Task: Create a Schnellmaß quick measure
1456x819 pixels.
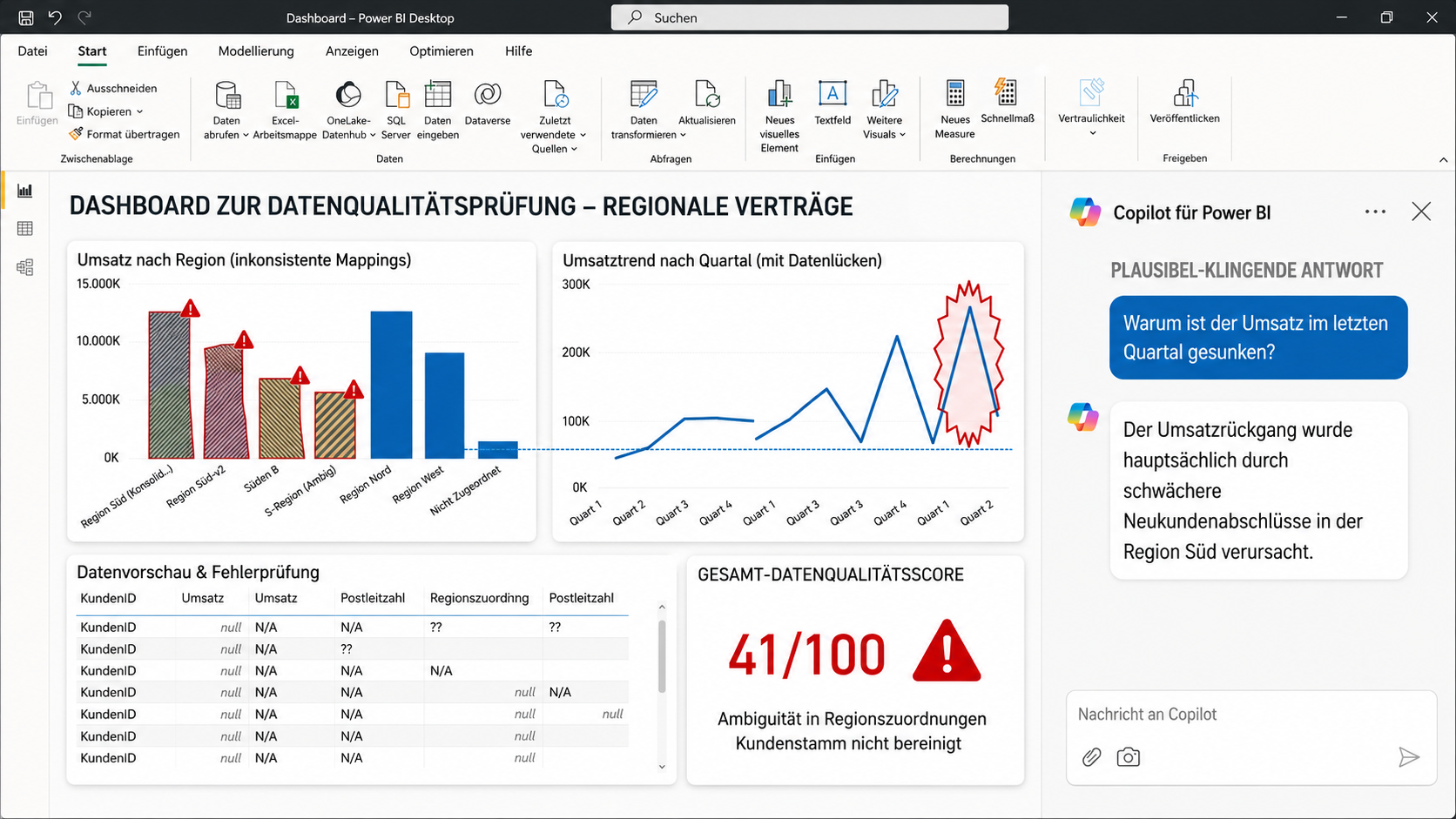Action: [x=1008, y=102]
